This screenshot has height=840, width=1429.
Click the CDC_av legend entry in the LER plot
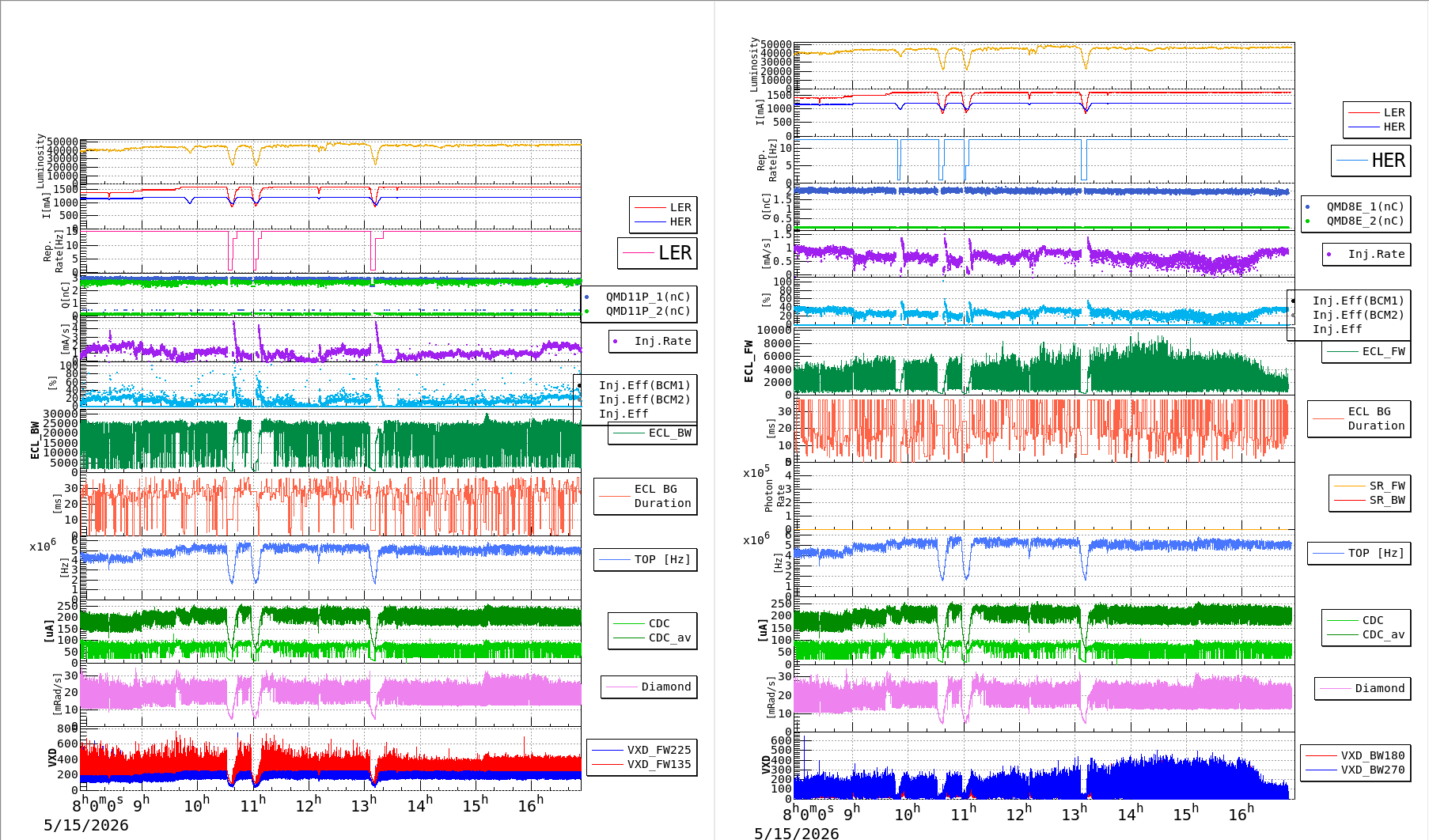pyautogui.click(x=653, y=638)
